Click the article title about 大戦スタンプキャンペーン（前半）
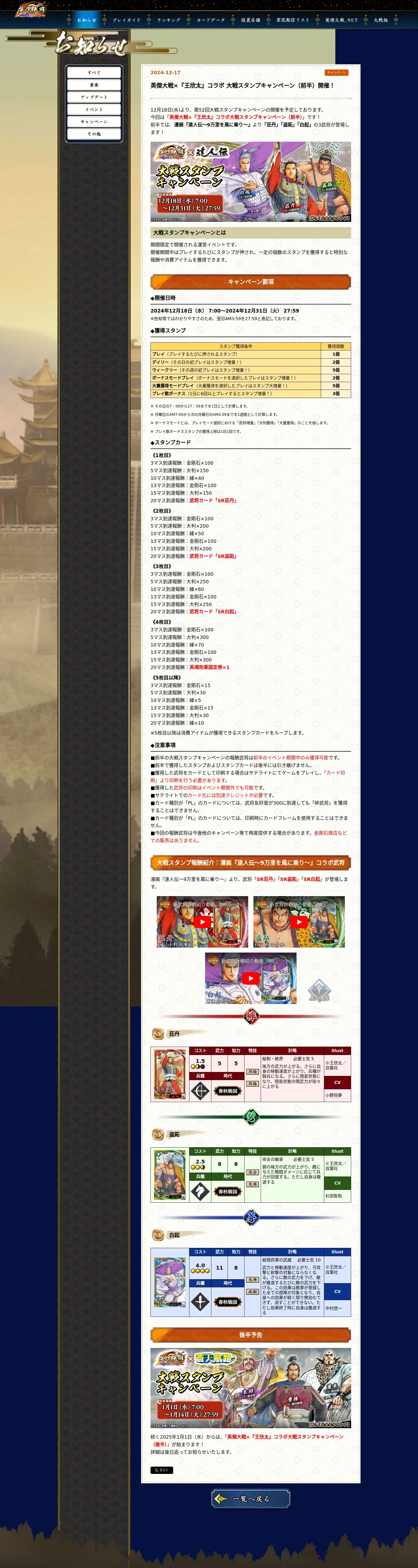 click(242, 86)
